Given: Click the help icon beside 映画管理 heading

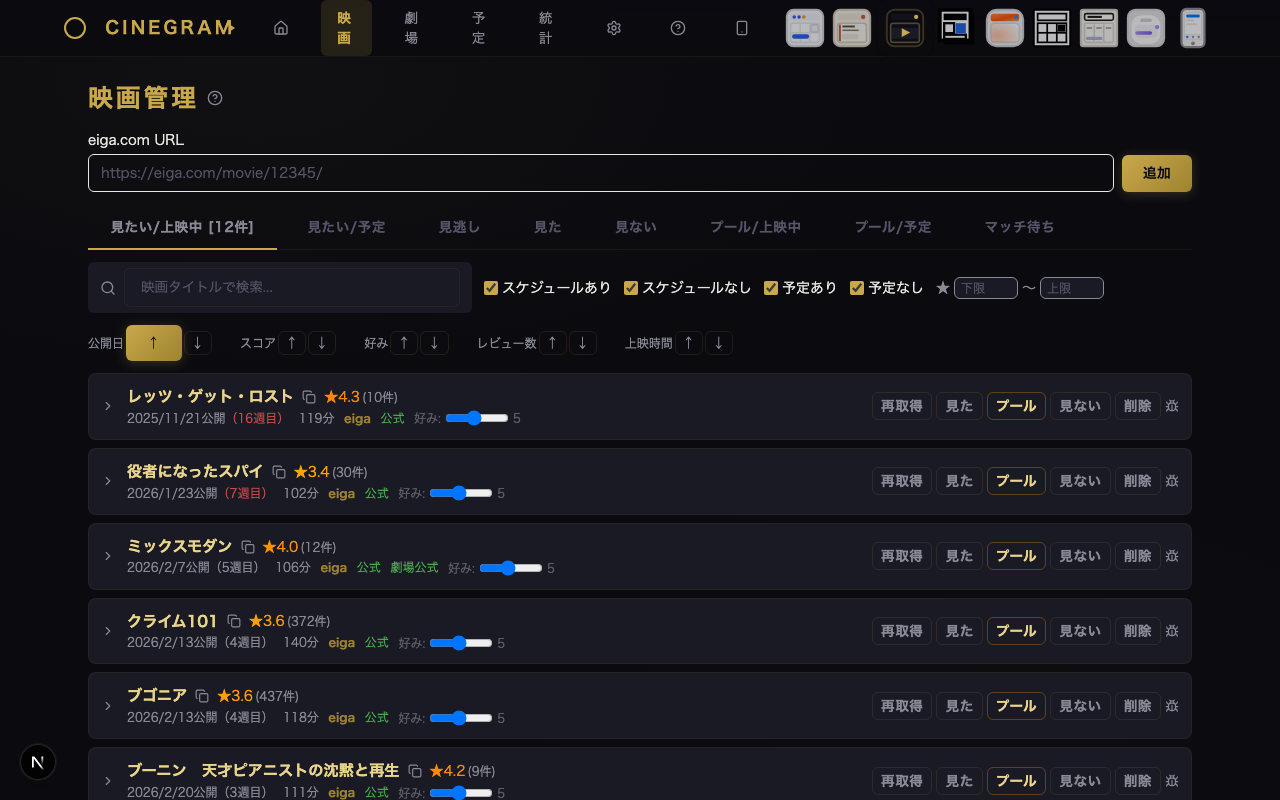Looking at the screenshot, I should (215, 98).
